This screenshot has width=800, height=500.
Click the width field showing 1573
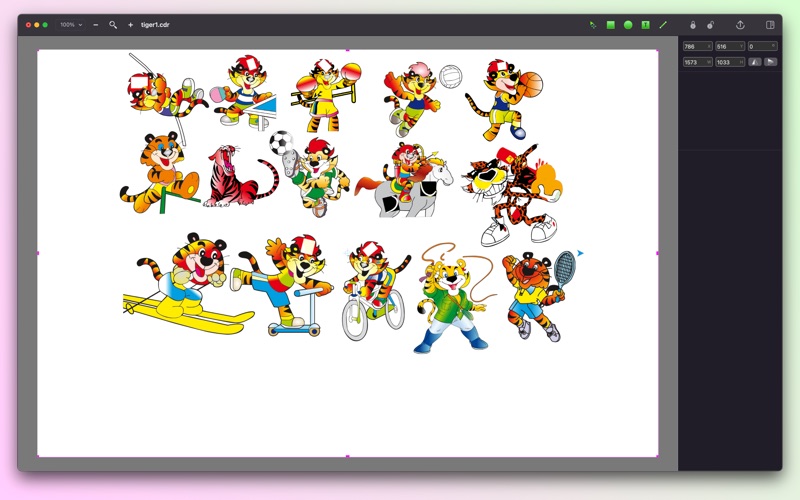tap(697, 62)
